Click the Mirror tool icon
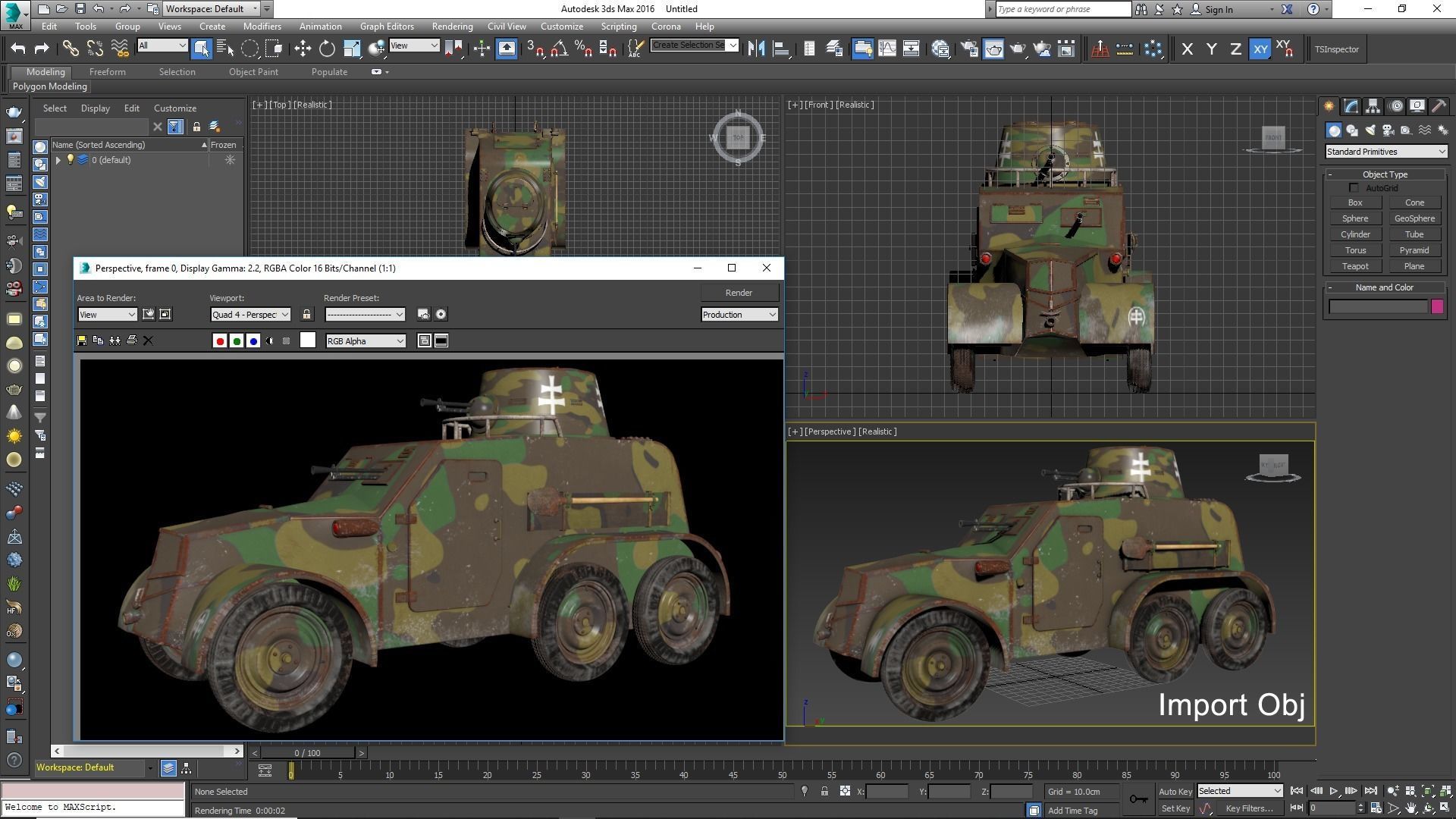This screenshot has height=819, width=1456. (x=756, y=49)
